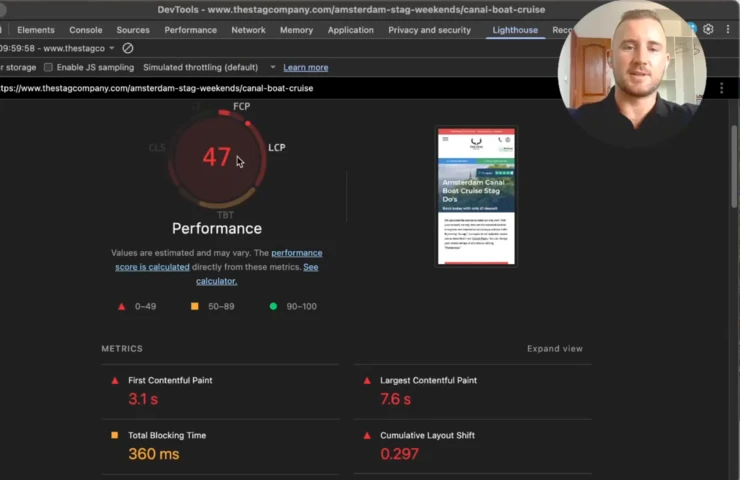Enable the JS sampling checkbox
The height and width of the screenshot is (480, 740).
48,67
